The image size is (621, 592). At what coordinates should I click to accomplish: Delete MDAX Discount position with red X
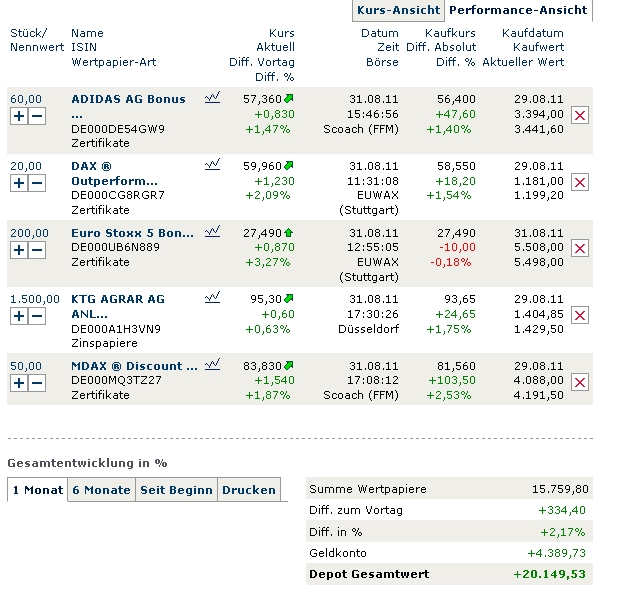click(x=581, y=382)
